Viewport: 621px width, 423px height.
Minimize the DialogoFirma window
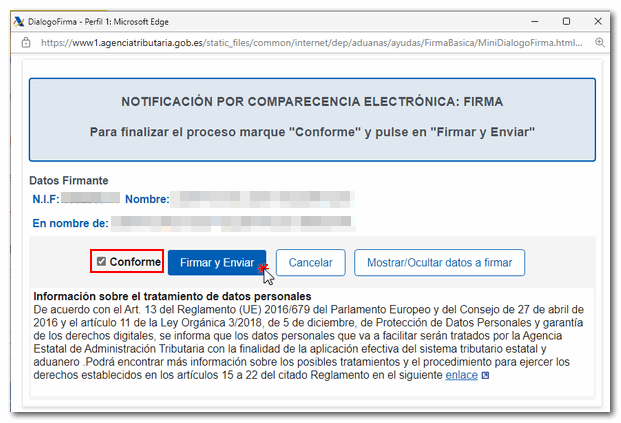531,20
